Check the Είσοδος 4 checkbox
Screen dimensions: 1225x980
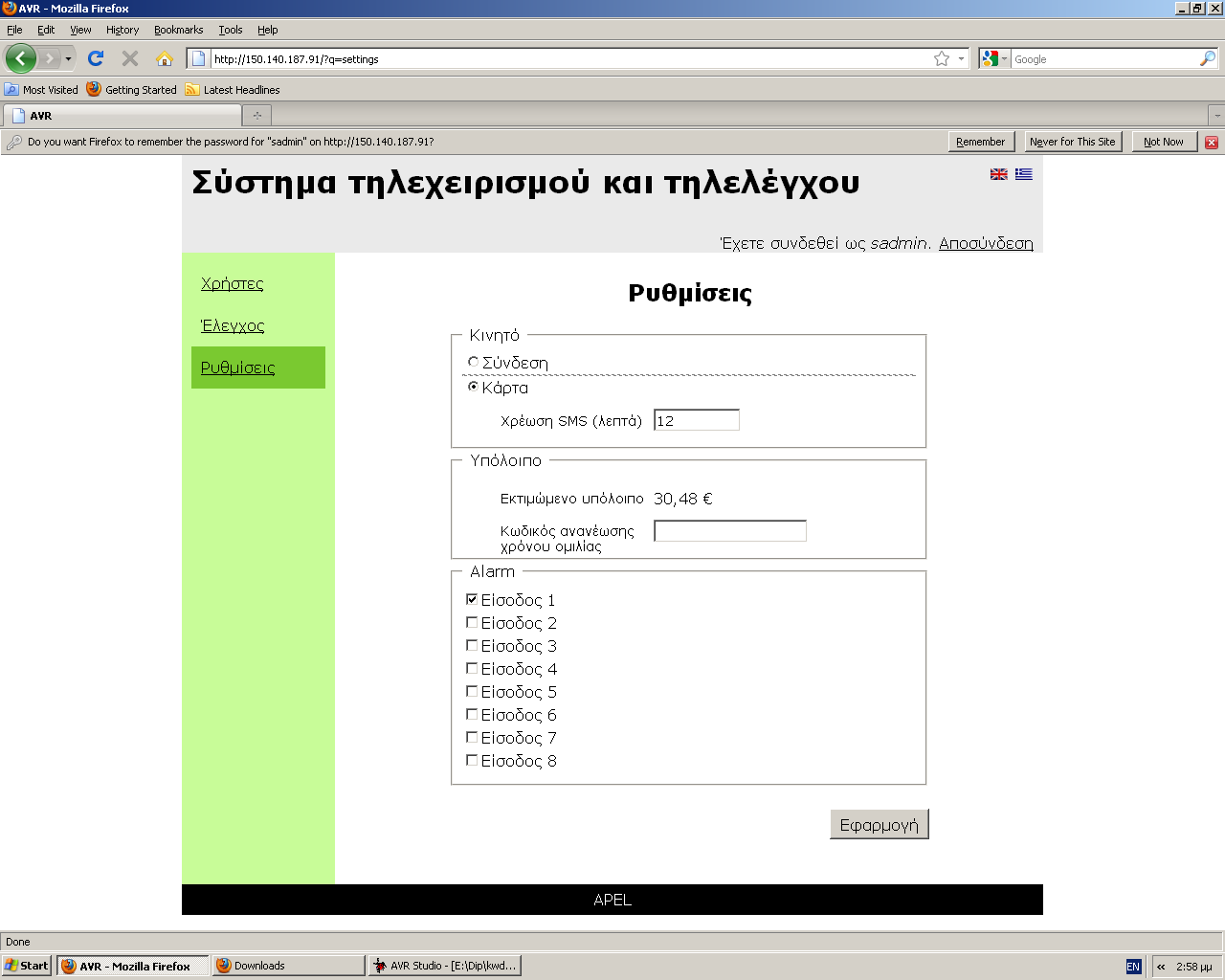(x=472, y=668)
